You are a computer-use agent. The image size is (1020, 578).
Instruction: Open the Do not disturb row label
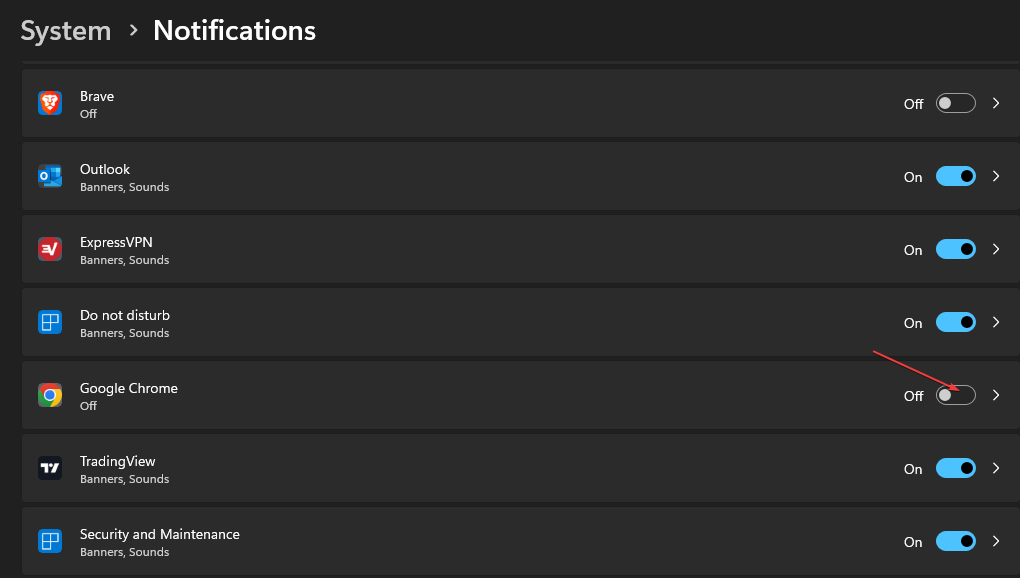pyautogui.click(x=125, y=315)
